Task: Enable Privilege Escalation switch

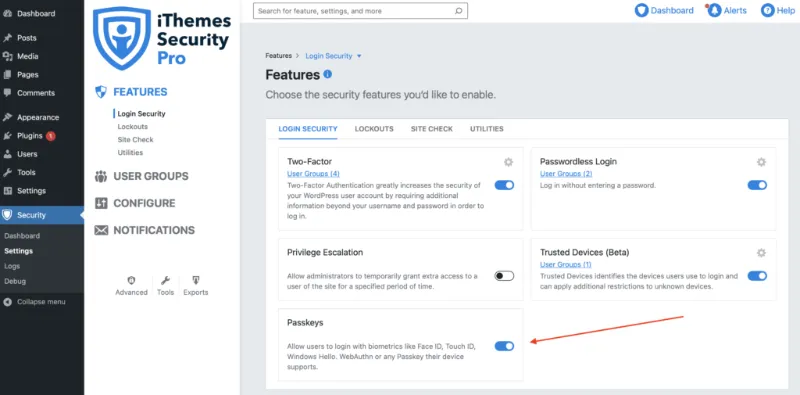Action: pos(504,276)
